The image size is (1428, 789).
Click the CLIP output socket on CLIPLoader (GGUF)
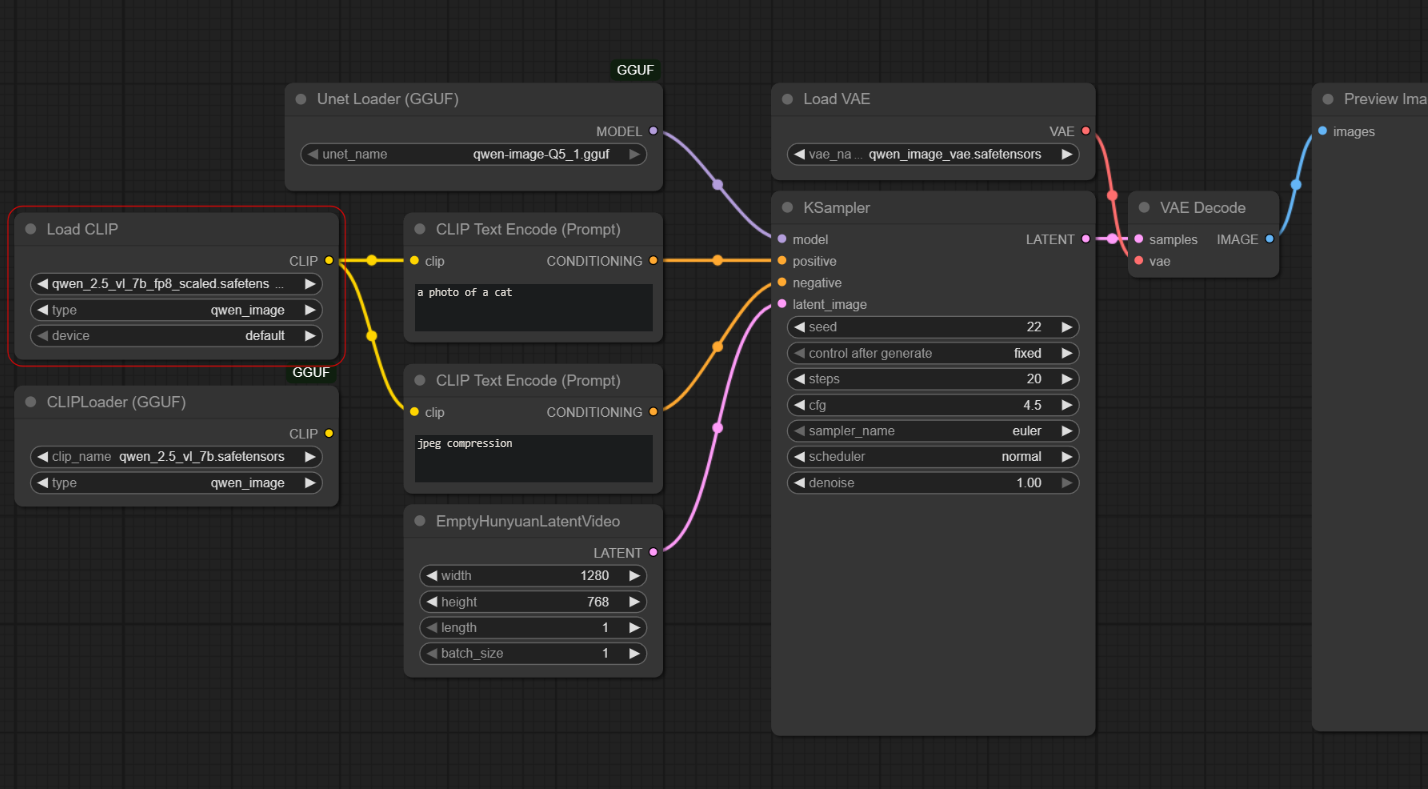pos(329,433)
